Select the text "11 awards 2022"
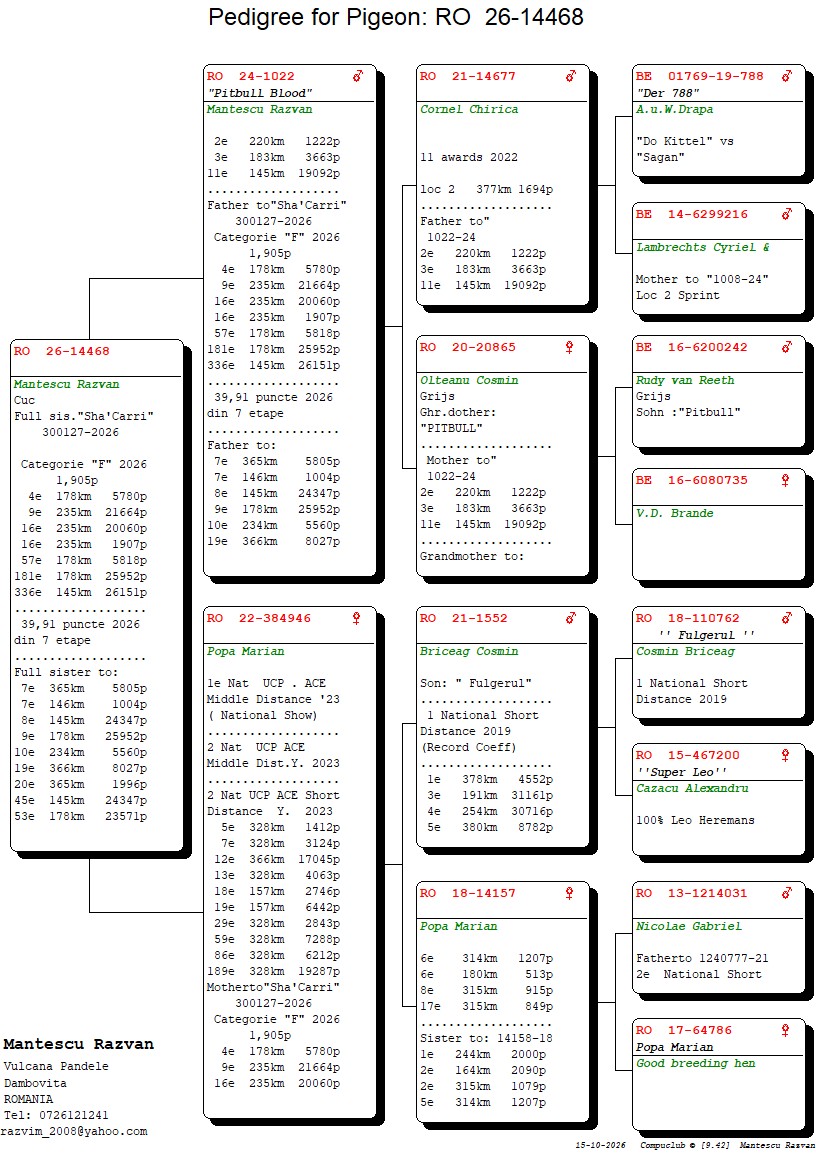816x1172 pixels. click(x=469, y=158)
